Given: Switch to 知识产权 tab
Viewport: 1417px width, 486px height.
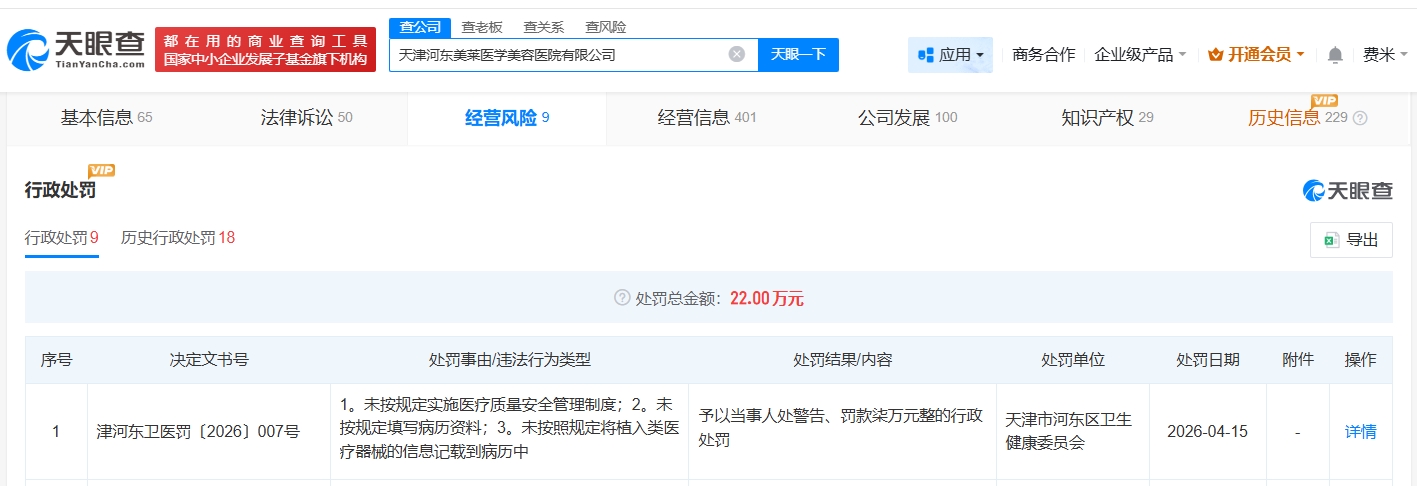Looking at the screenshot, I should click(1107, 118).
